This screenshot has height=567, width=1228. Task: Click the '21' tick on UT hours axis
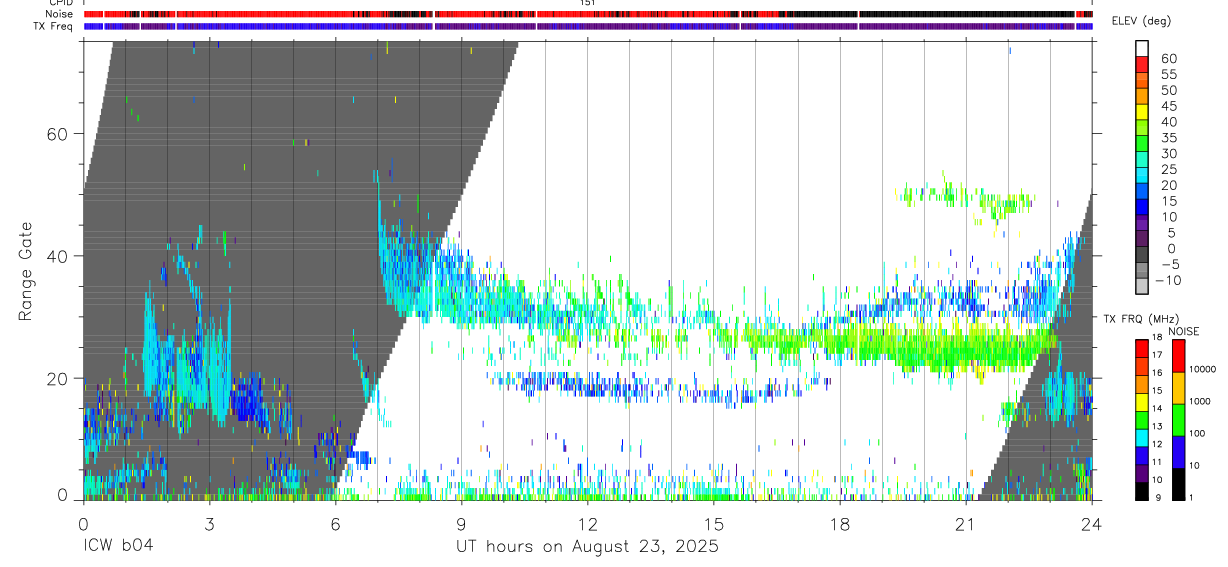click(x=965, y=523)
